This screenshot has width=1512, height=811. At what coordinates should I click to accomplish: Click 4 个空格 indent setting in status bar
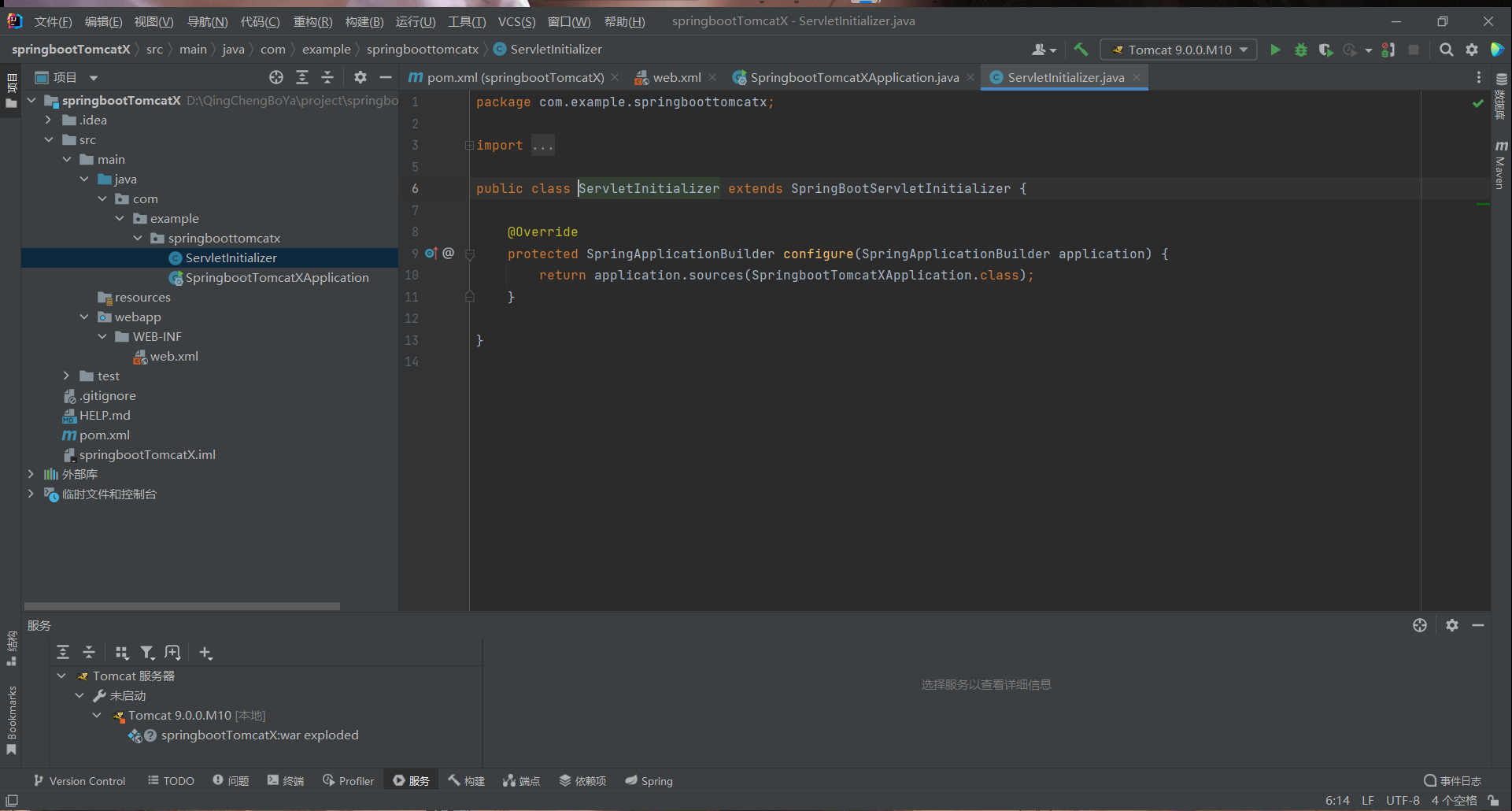coord(1454,800)
